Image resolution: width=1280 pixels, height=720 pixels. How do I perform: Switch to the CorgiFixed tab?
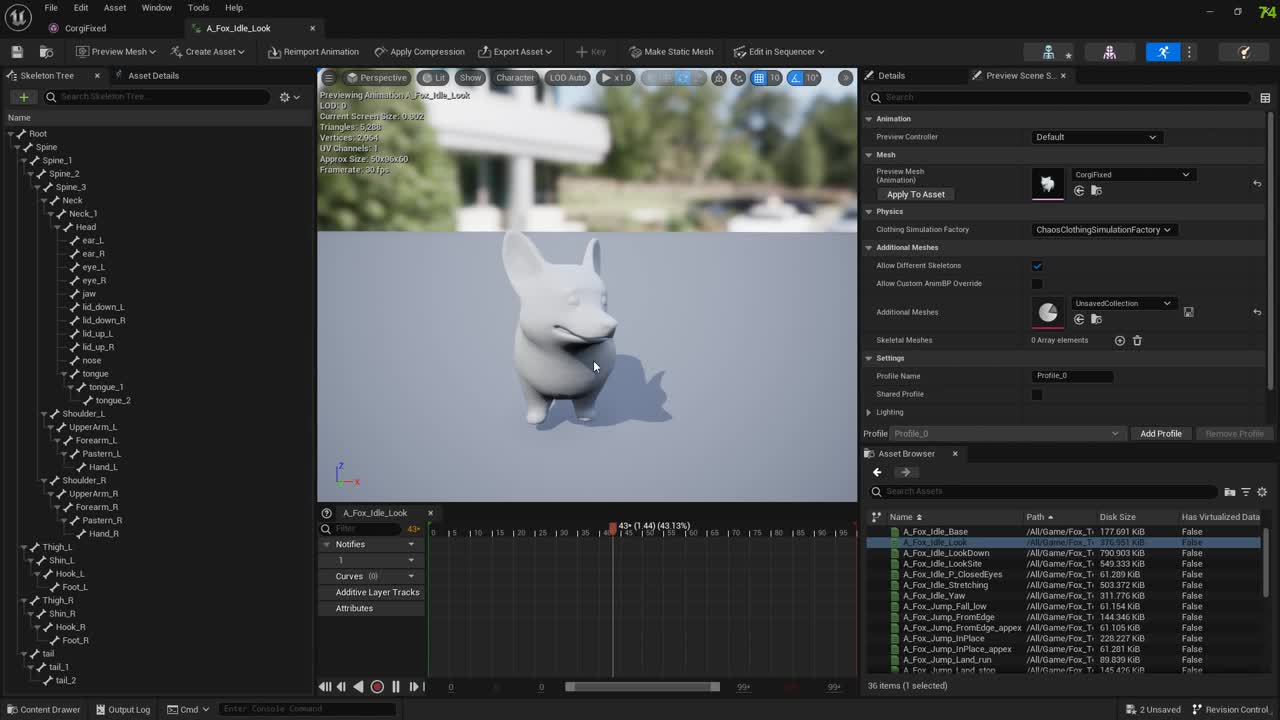click(86, 28)
